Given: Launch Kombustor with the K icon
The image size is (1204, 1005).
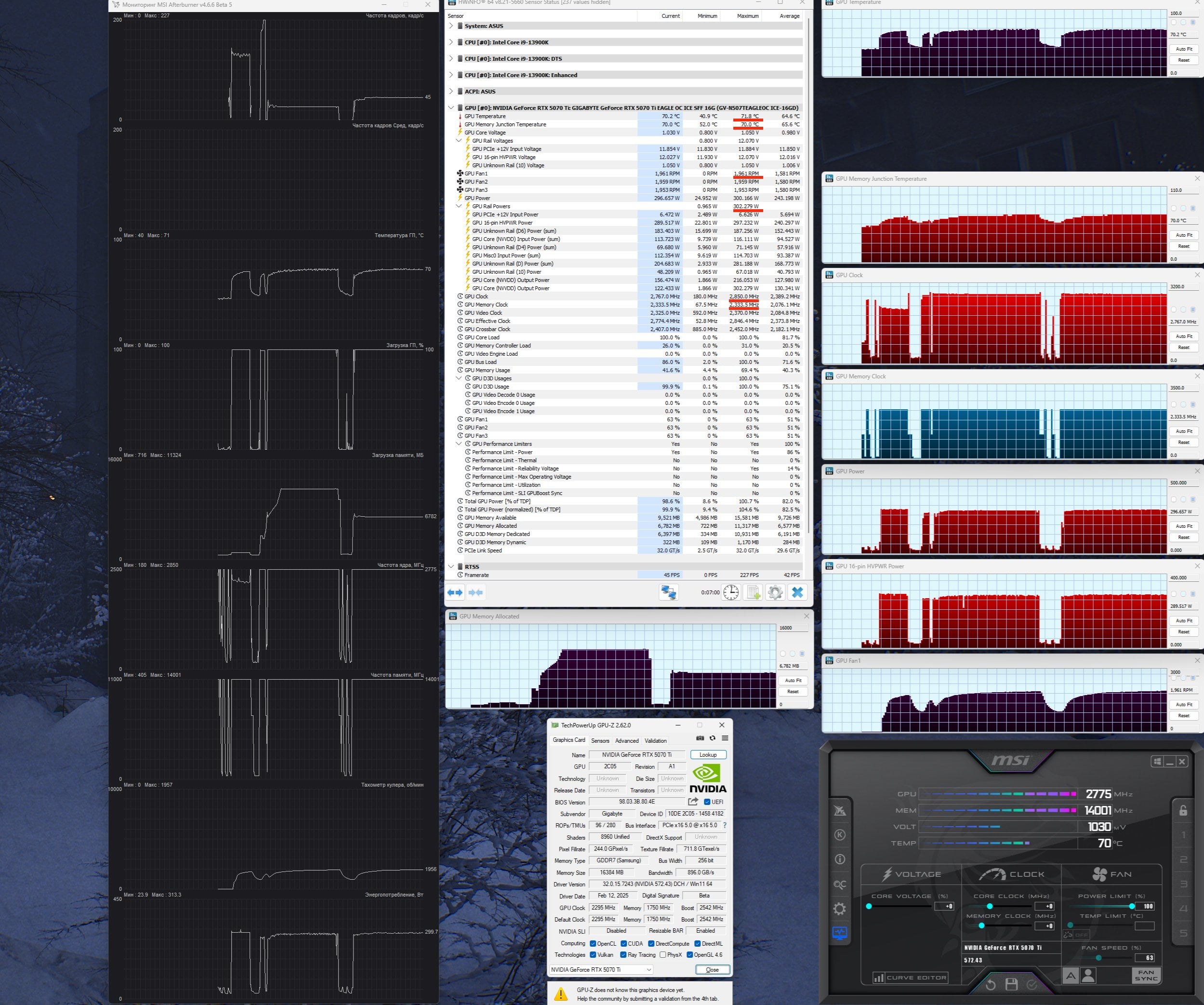Looking at the screenshot, I should click(x=840, y=835).
